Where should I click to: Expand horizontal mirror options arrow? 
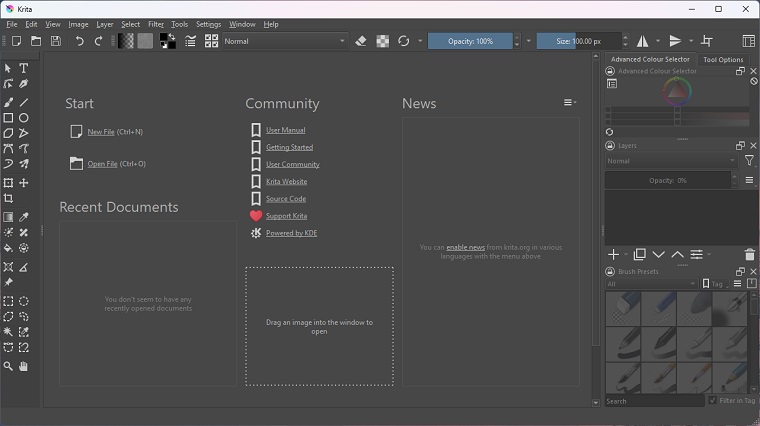click(658, 41)
